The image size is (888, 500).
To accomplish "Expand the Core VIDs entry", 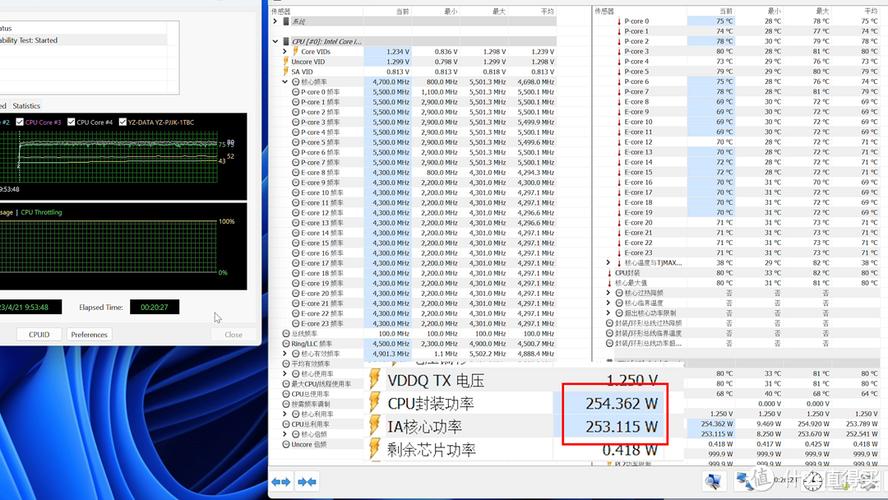I will [285, 52].
